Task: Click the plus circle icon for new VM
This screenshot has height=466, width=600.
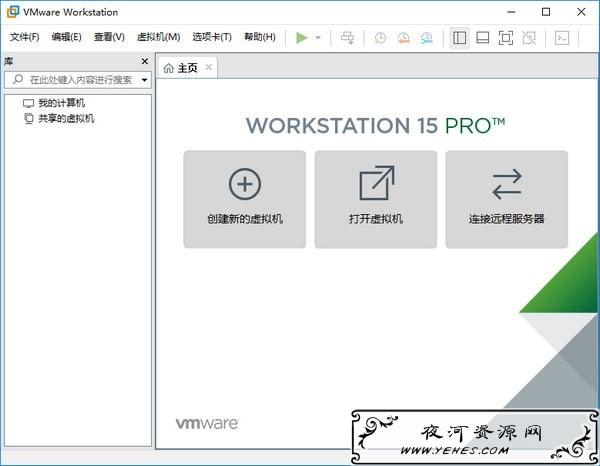Action: [x=245, y=184]
